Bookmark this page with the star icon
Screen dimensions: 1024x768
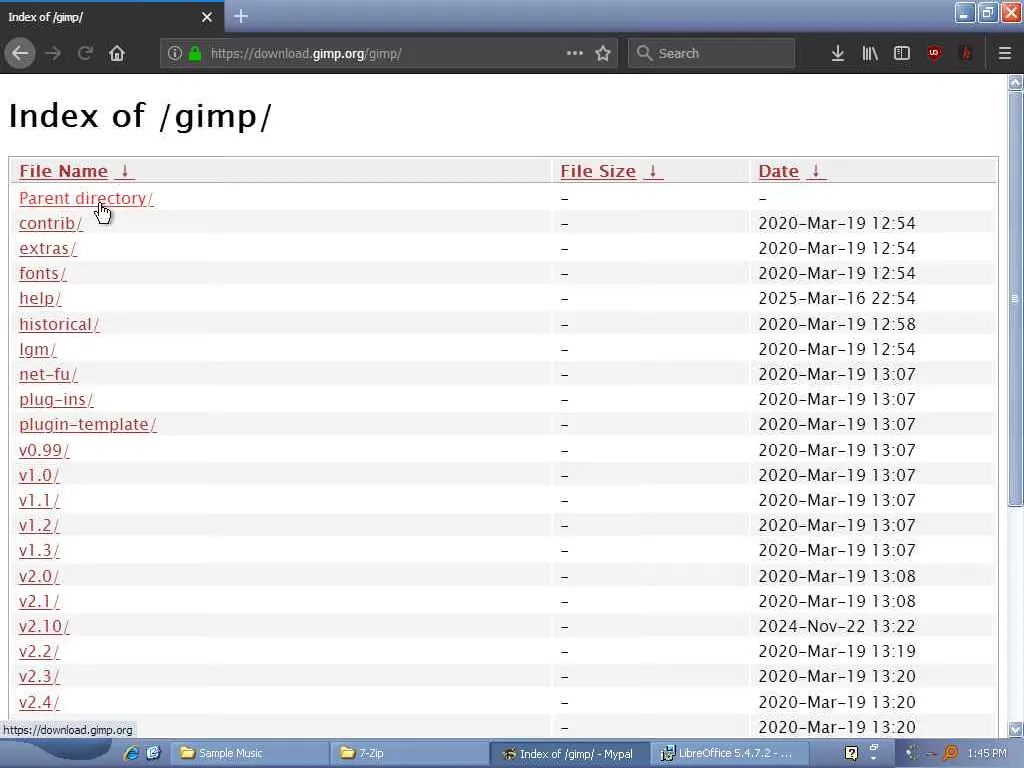click(603, 54)
